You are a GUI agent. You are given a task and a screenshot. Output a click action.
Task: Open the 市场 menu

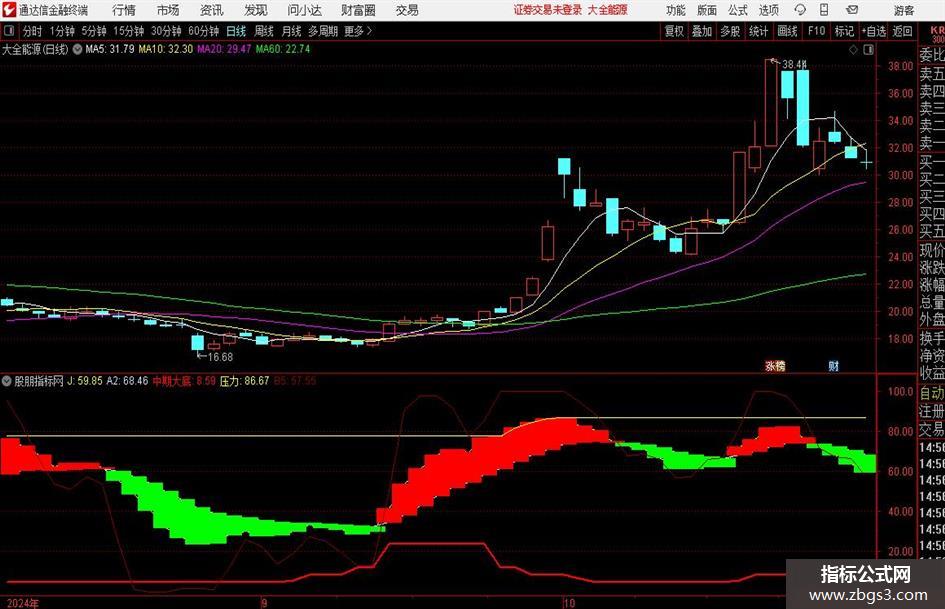(x=168, y=10)
